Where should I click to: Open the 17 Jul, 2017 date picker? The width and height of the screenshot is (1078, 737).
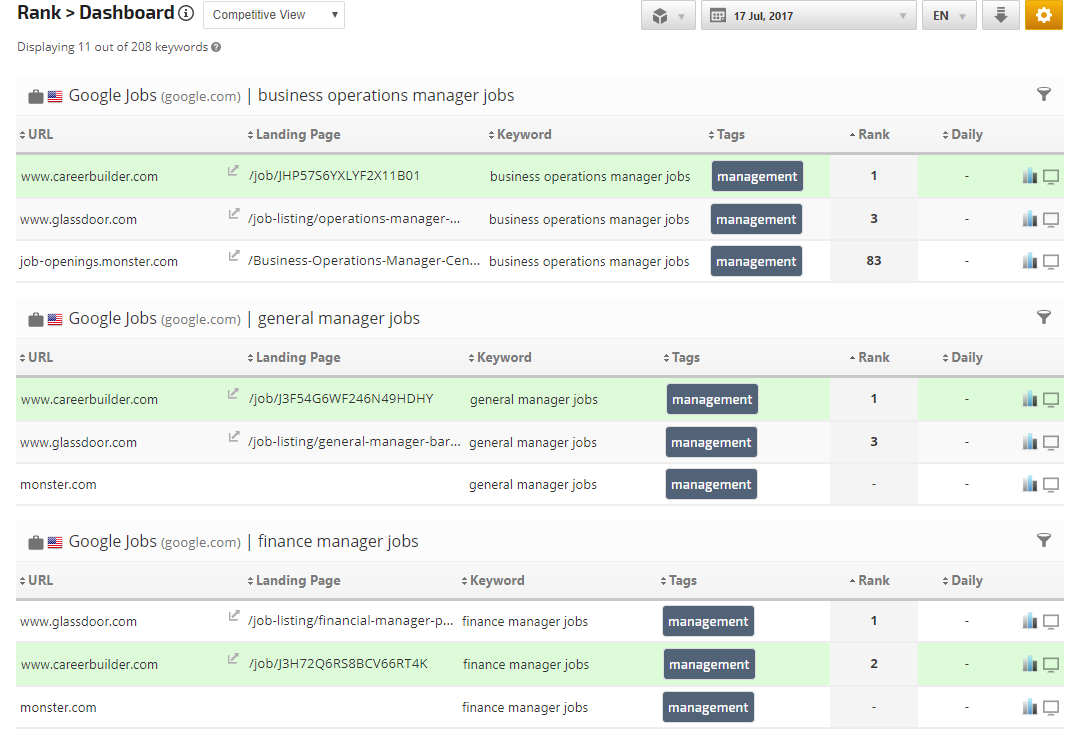pos(808,16)
